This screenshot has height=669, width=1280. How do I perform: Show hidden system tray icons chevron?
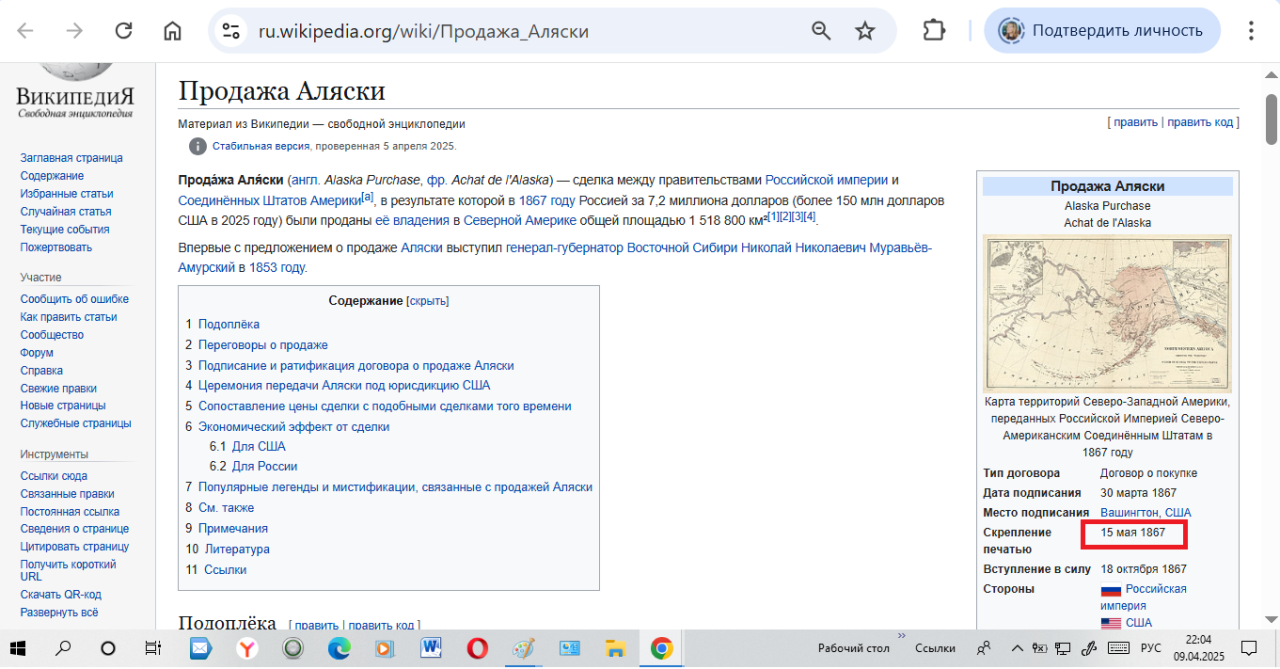1017,648
